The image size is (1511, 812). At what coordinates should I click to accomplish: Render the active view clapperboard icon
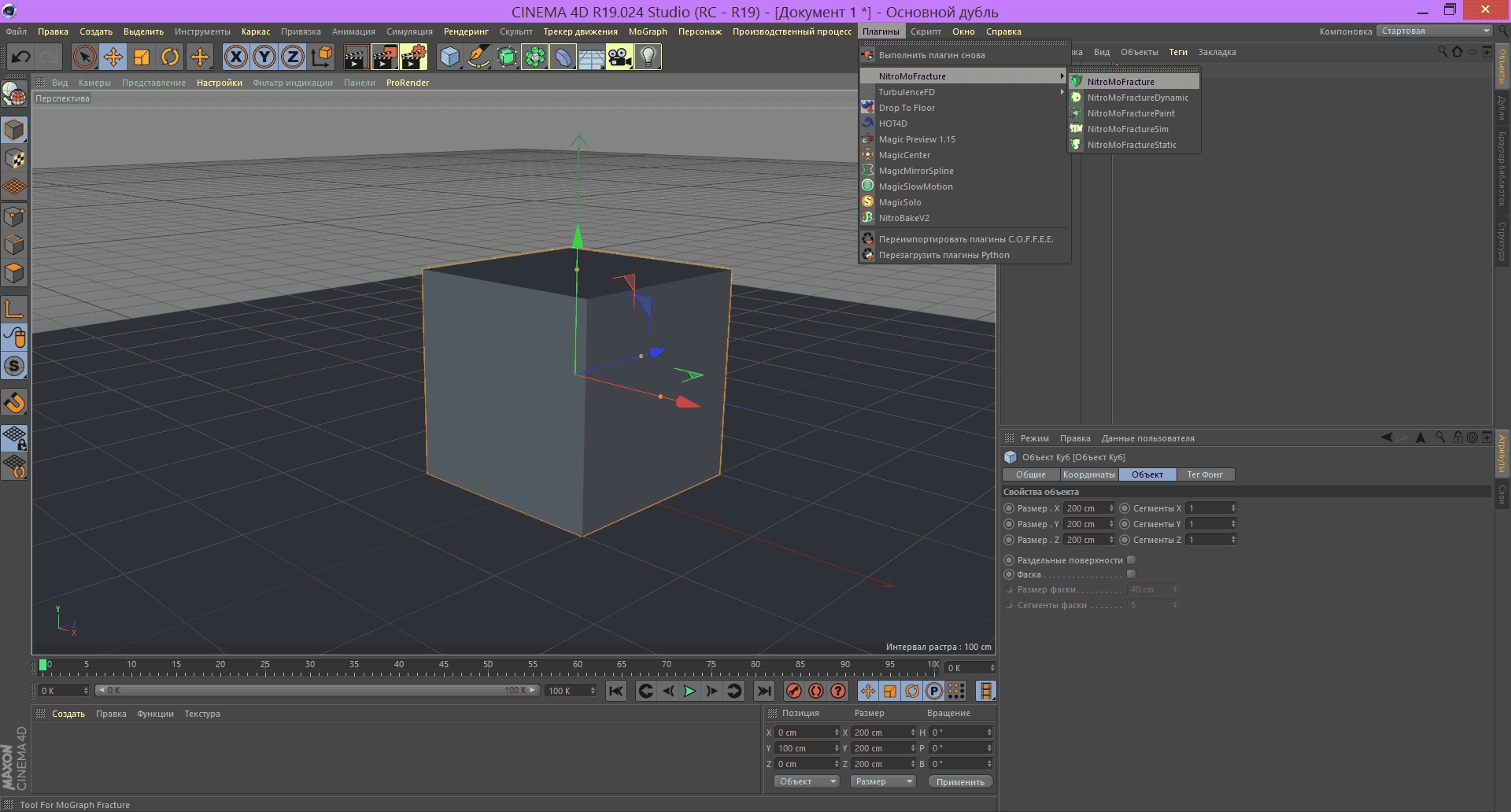(356, 57)
